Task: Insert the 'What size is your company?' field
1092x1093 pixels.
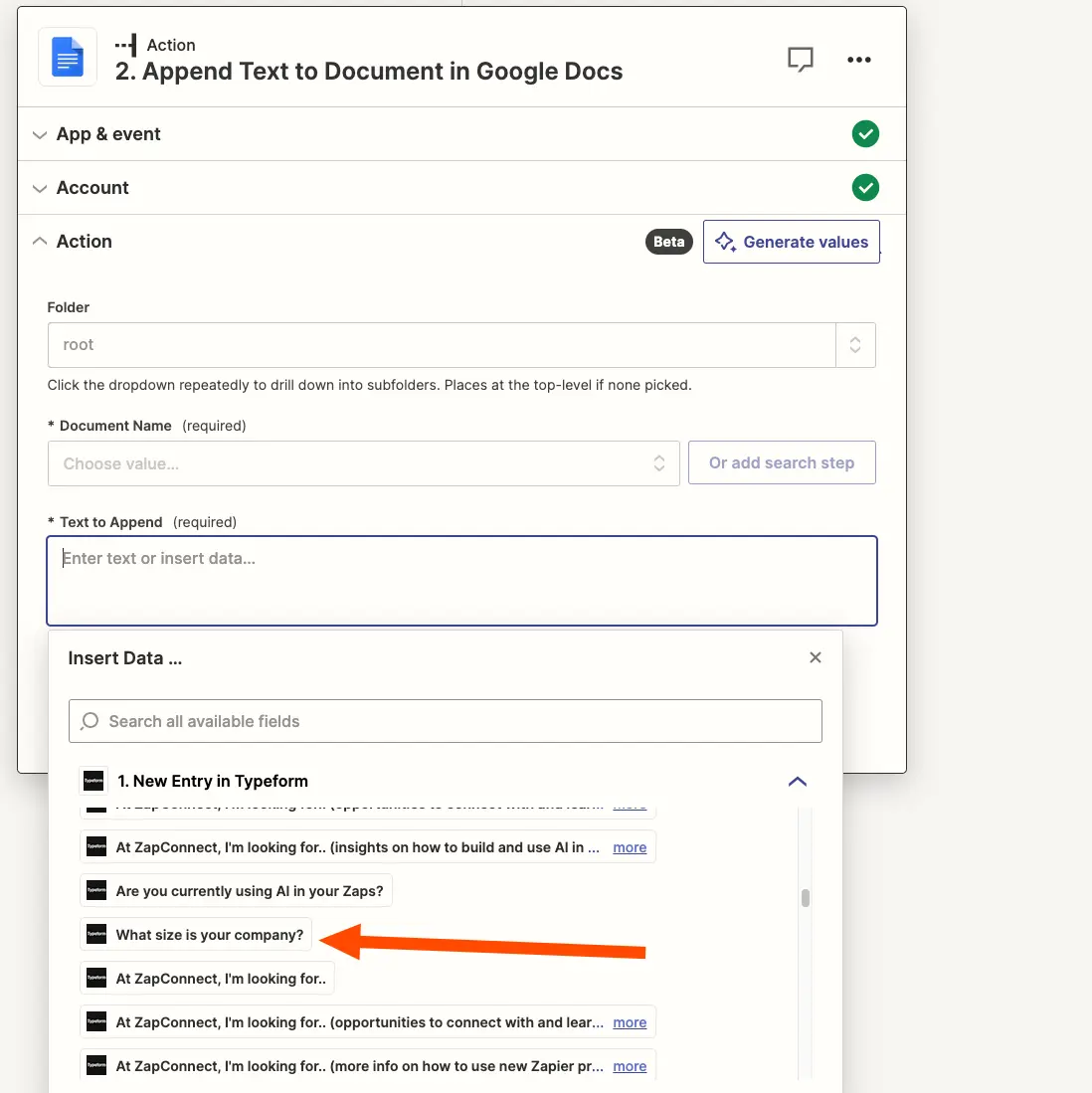Action: tap(196, 935)
